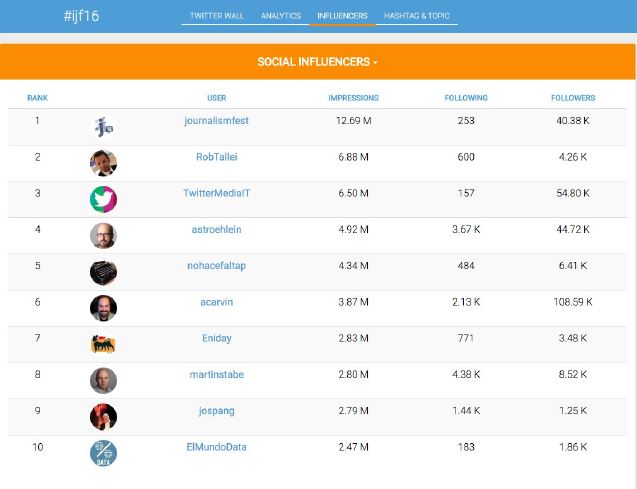637x489 pixels.
Task: Sort by the User column header
Action: [x=217, y=98]
